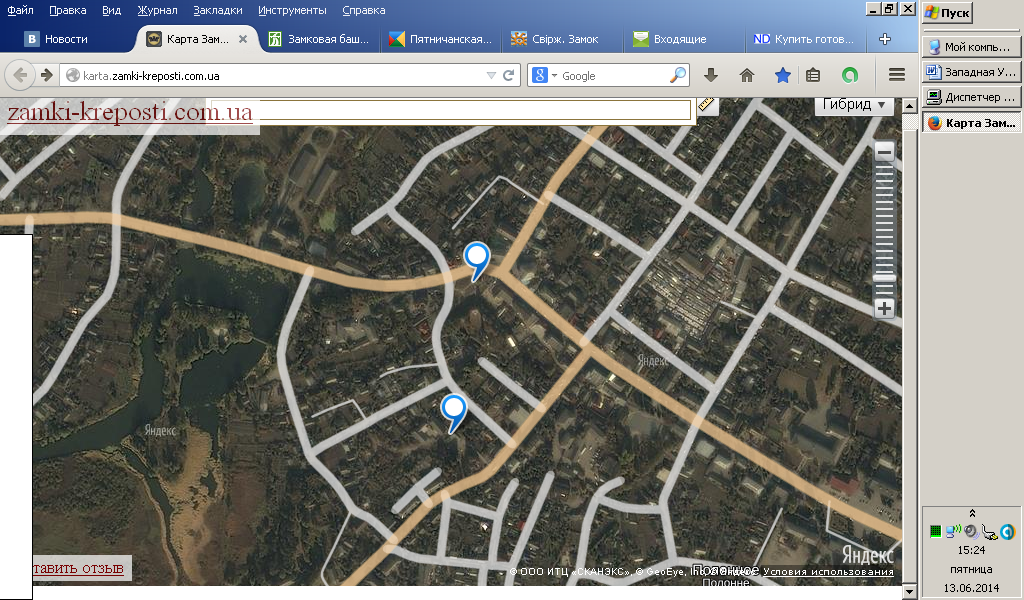Open a new tab with the plus icon

tap(885, 39)
